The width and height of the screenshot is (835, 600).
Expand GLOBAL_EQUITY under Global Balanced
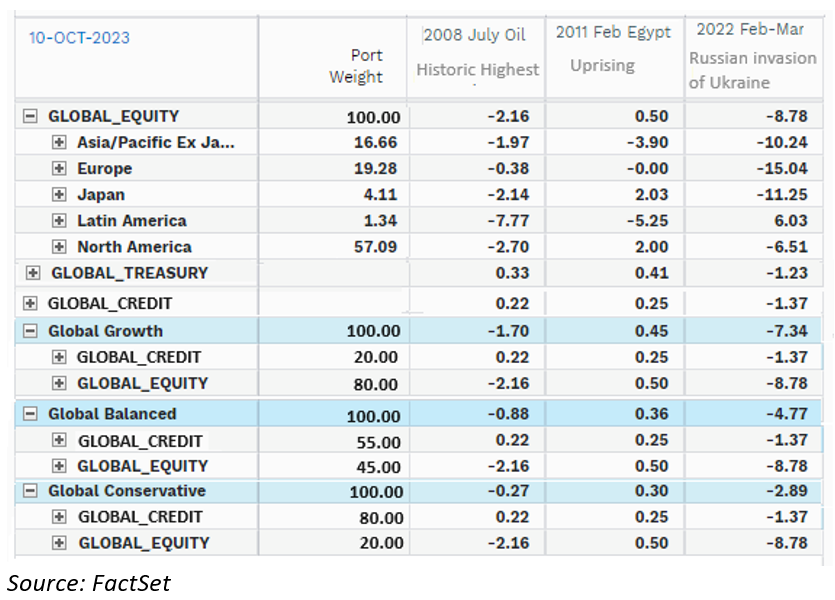pos(58,466)
